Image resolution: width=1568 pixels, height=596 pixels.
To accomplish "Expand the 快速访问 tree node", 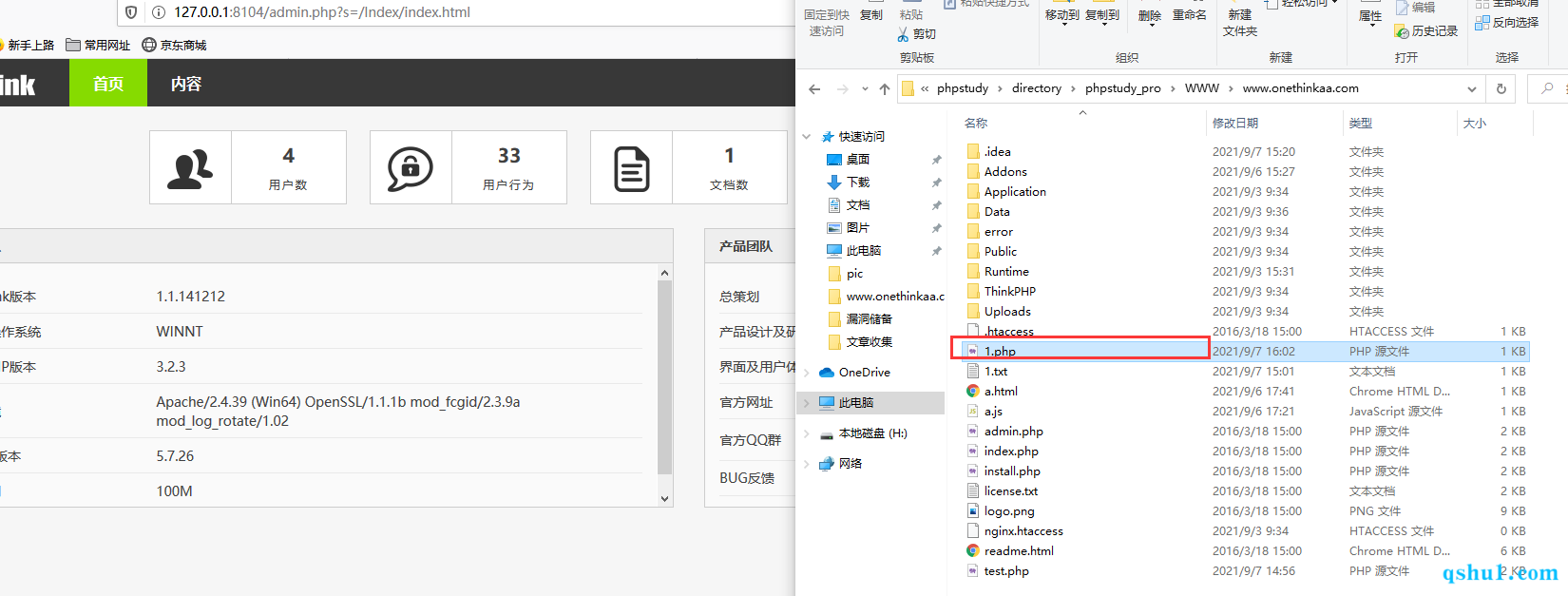I will tap(807, 137).
